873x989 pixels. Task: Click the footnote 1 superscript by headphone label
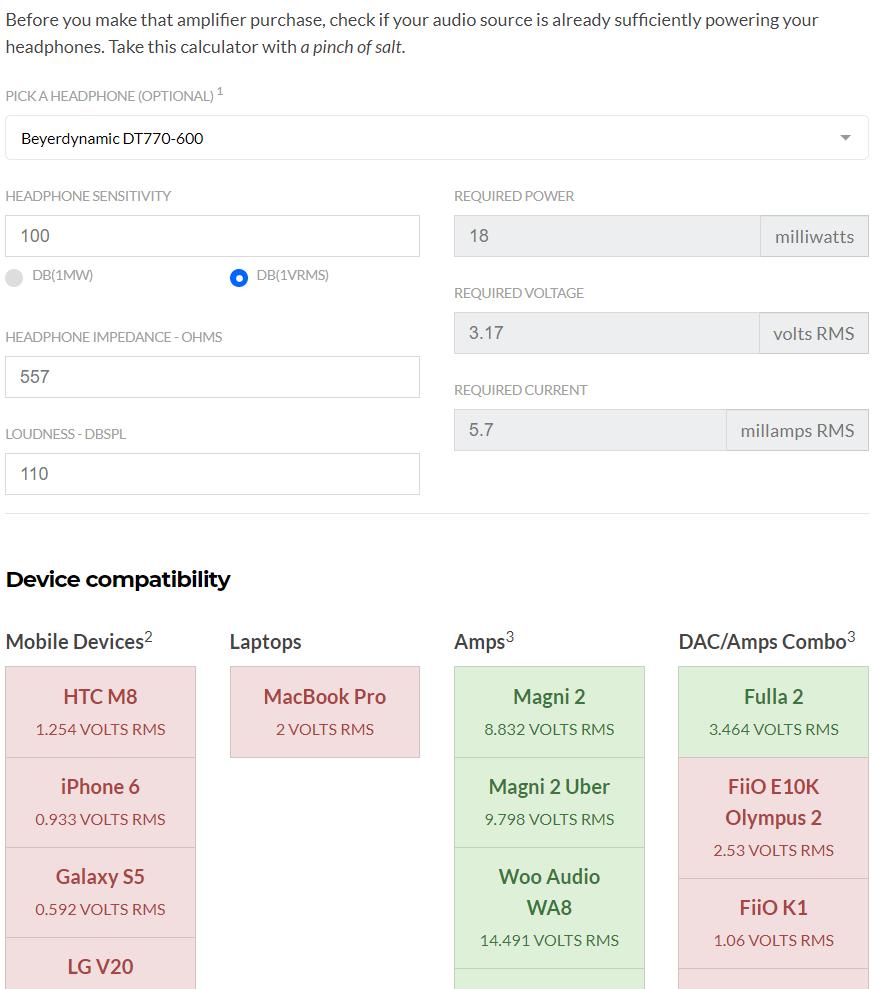click(x=220, y=92)
